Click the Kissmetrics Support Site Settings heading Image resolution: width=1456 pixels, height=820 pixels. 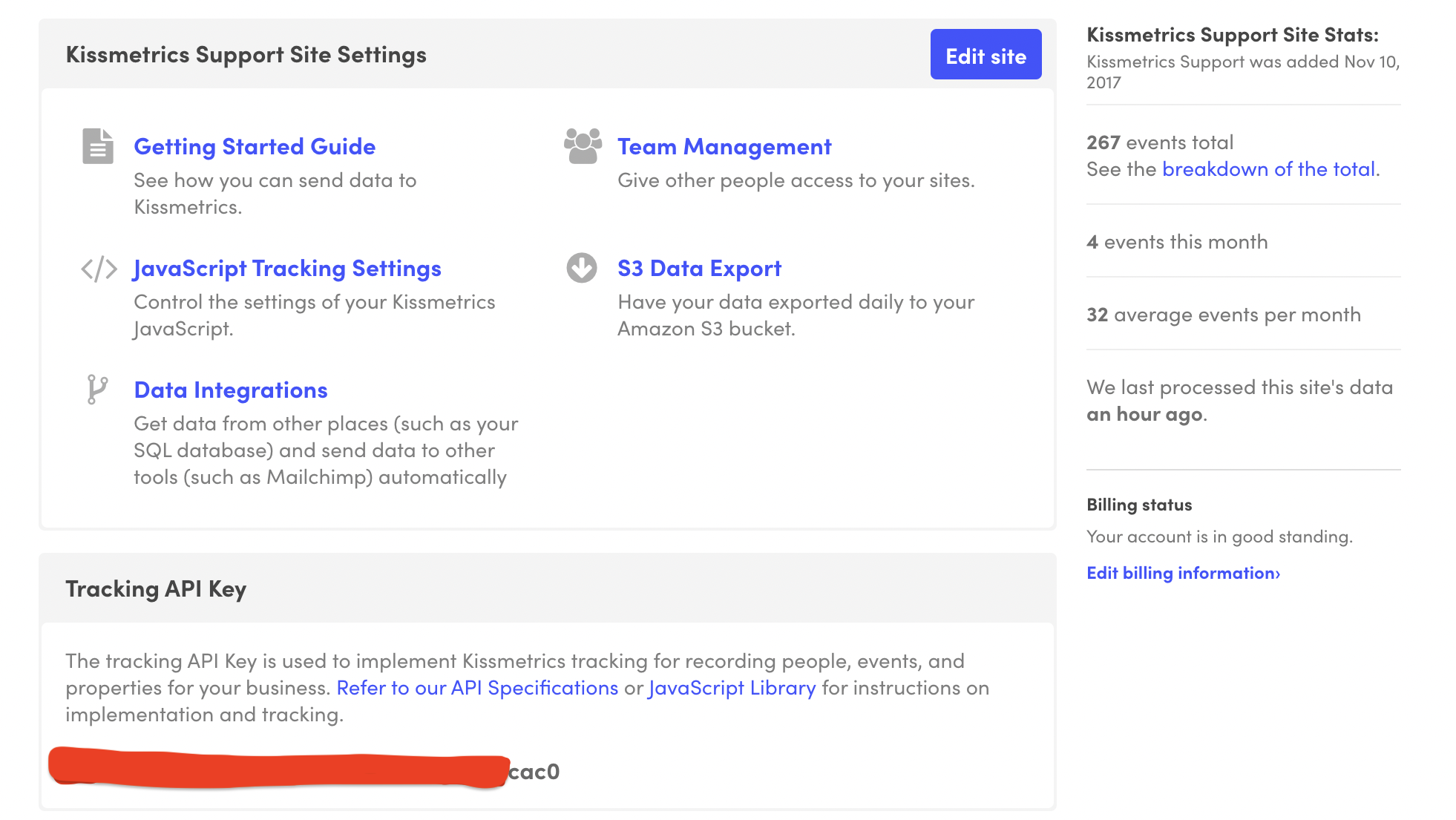(246, 55)
